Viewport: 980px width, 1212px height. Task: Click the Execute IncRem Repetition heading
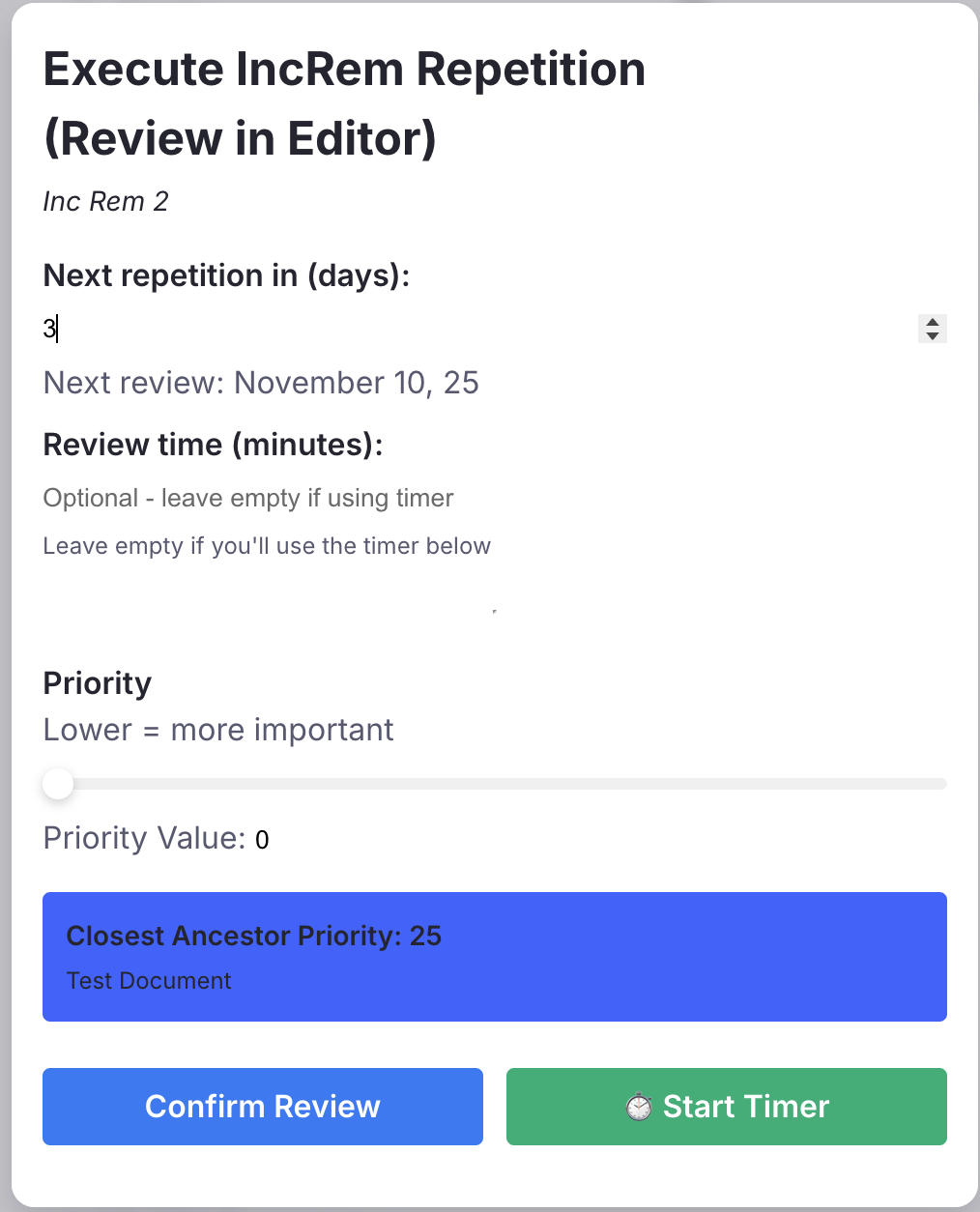click(x=345, y=103)
